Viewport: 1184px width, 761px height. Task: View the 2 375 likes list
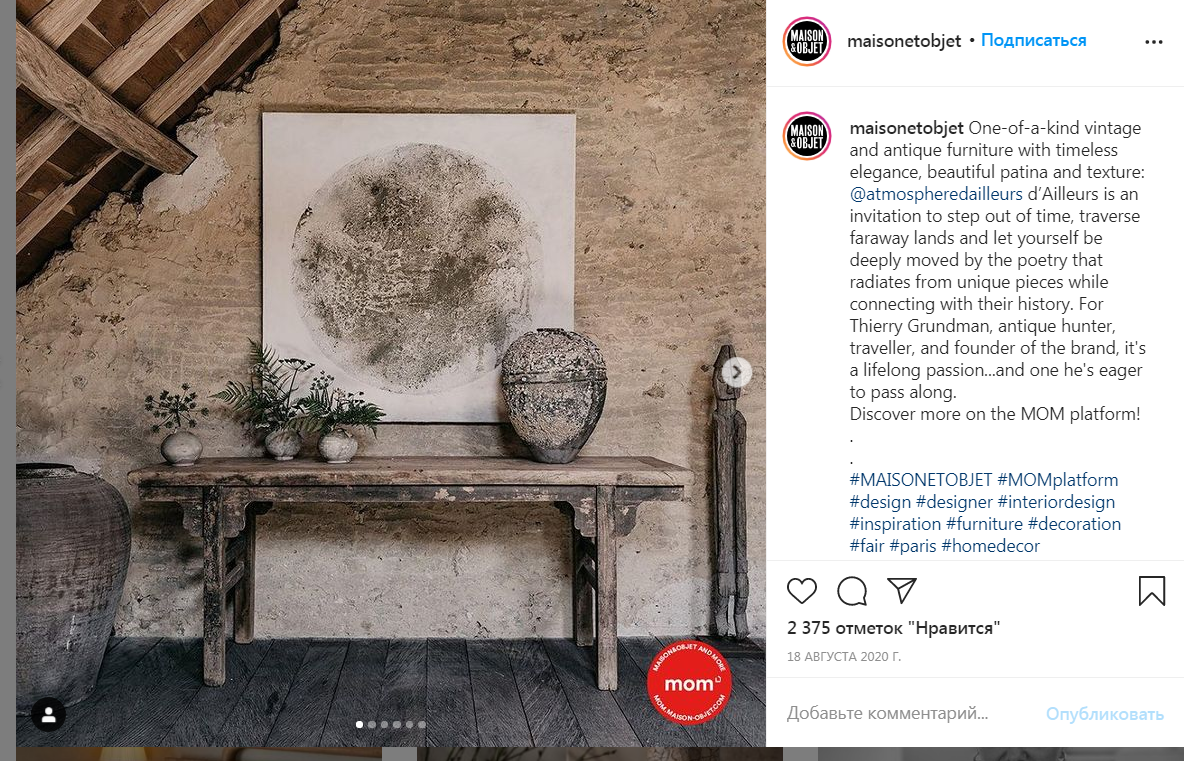click(893, 627)
